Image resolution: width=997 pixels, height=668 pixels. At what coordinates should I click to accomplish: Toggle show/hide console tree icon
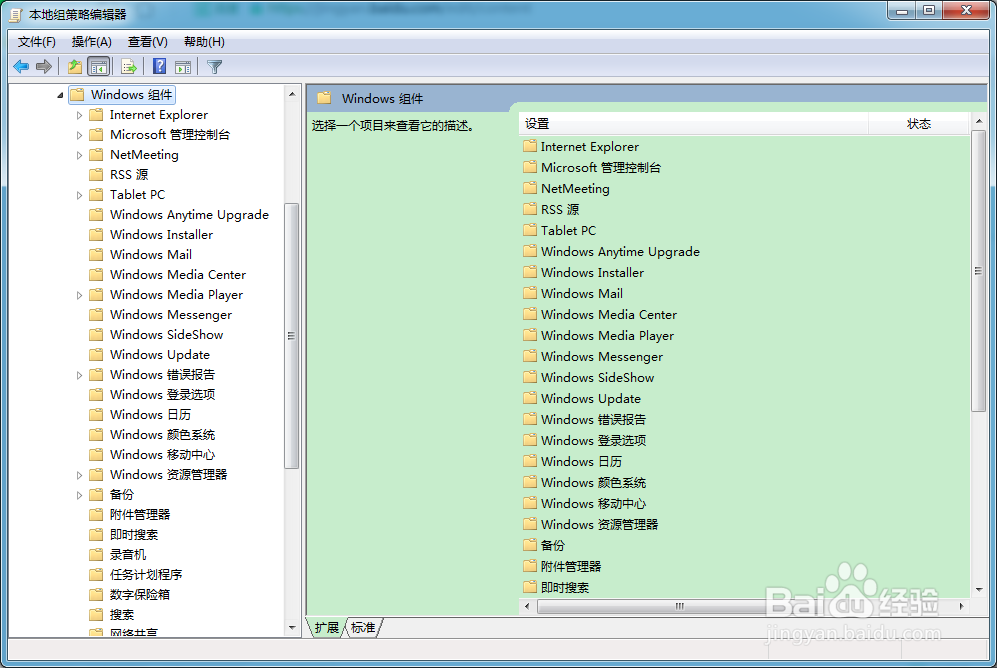pyautogui.click(x=99, y=67)
